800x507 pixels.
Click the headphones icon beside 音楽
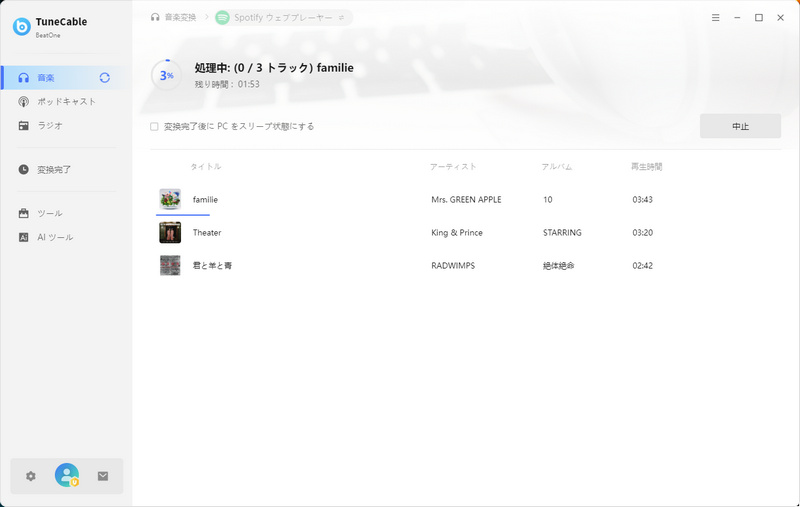pyautogui.click(x=23, y=78)
